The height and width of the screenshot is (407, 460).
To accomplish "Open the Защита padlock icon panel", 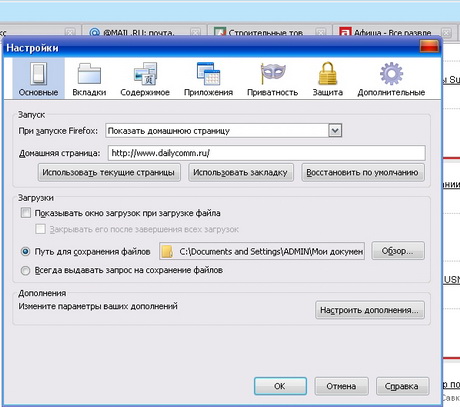I will pyautogui.click(x=328, y=74).
